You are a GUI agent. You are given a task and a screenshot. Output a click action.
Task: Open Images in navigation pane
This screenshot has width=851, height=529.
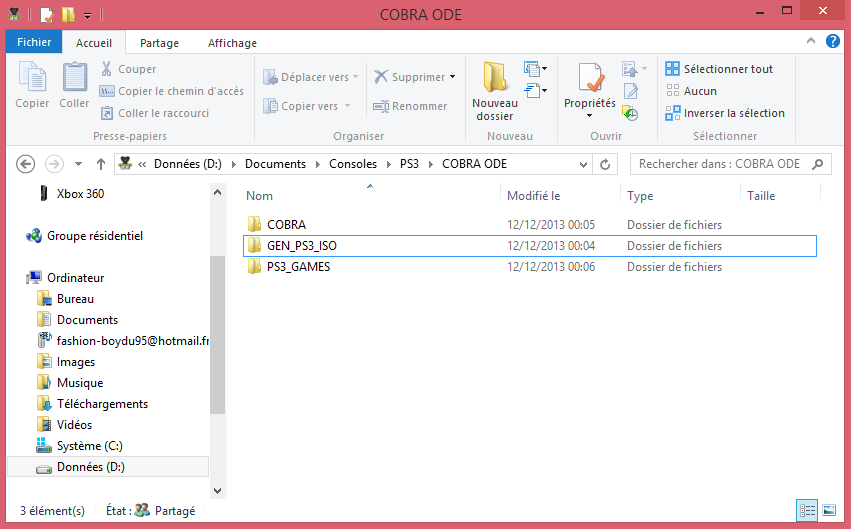[x=66, y=362]
